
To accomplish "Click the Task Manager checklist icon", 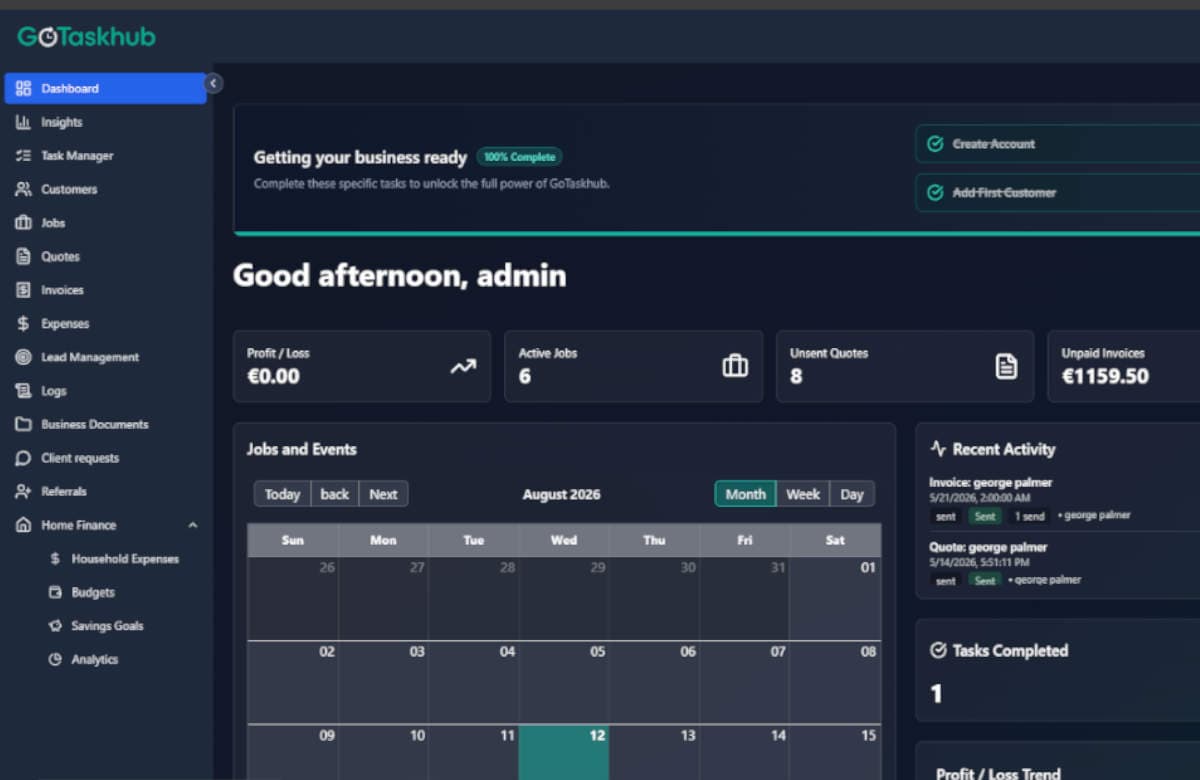I will click(23, 156).
